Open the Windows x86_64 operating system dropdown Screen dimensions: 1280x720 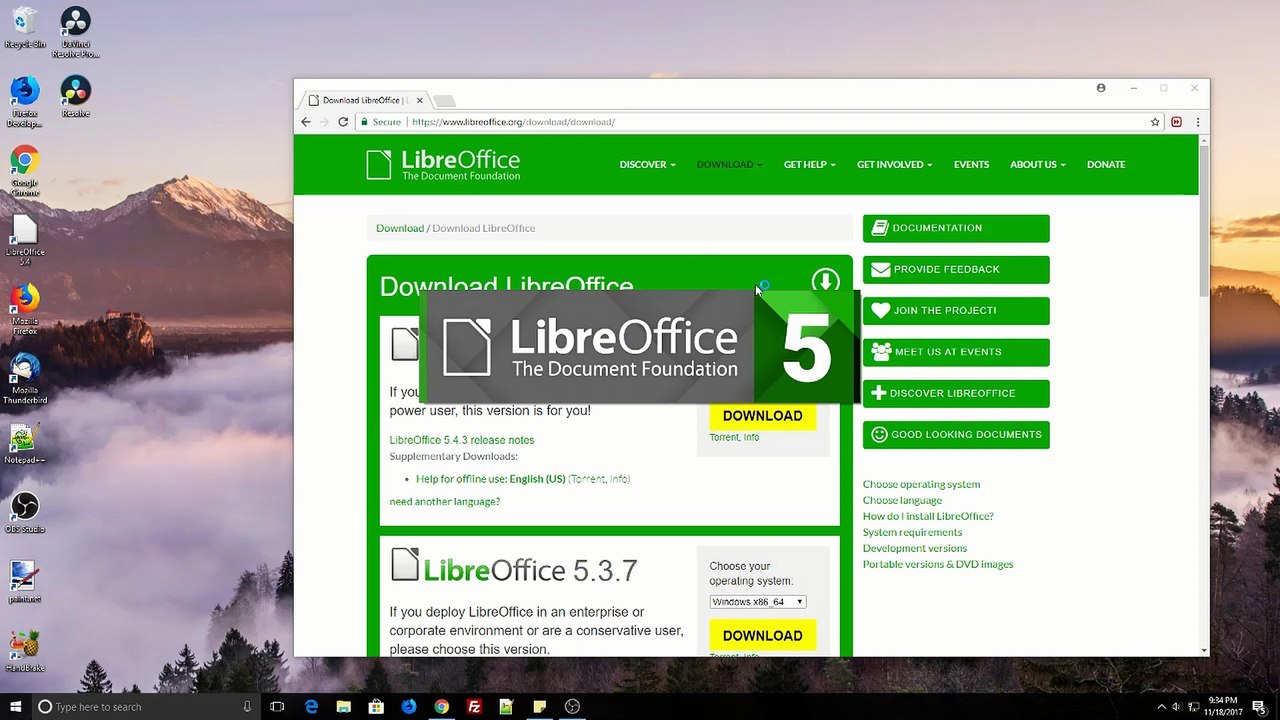click(x=758, y=602)
